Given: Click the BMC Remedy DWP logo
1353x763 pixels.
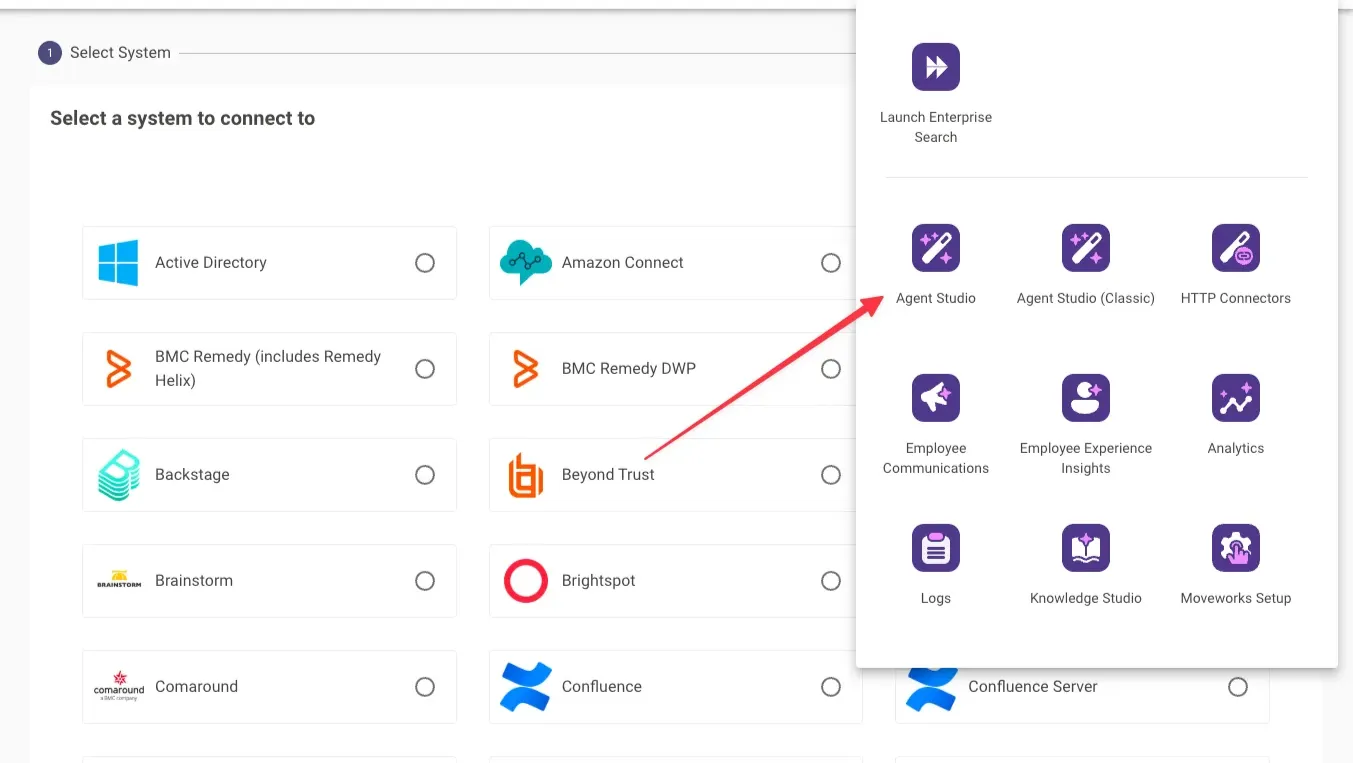Looking at the screenshot, I should tap(525, 369).
